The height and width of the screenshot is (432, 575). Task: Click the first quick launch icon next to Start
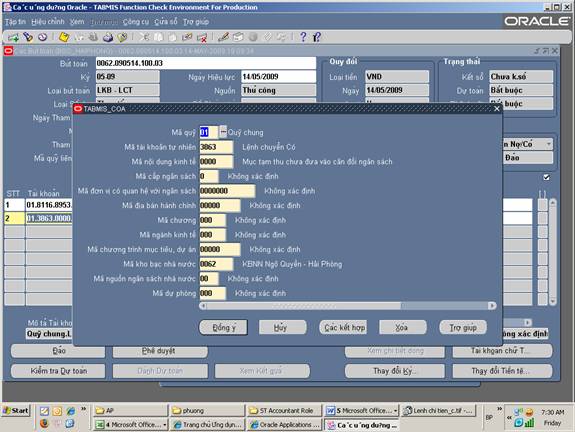click(x=44, y=411)
